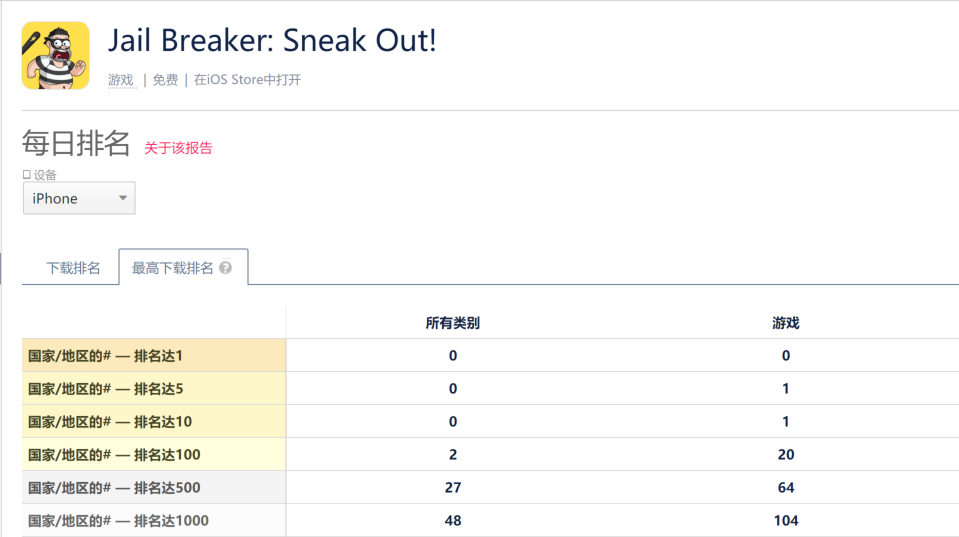Click the 所有类别 column header
The width and height of the screenshot is (959, 537).
[453, 323]
